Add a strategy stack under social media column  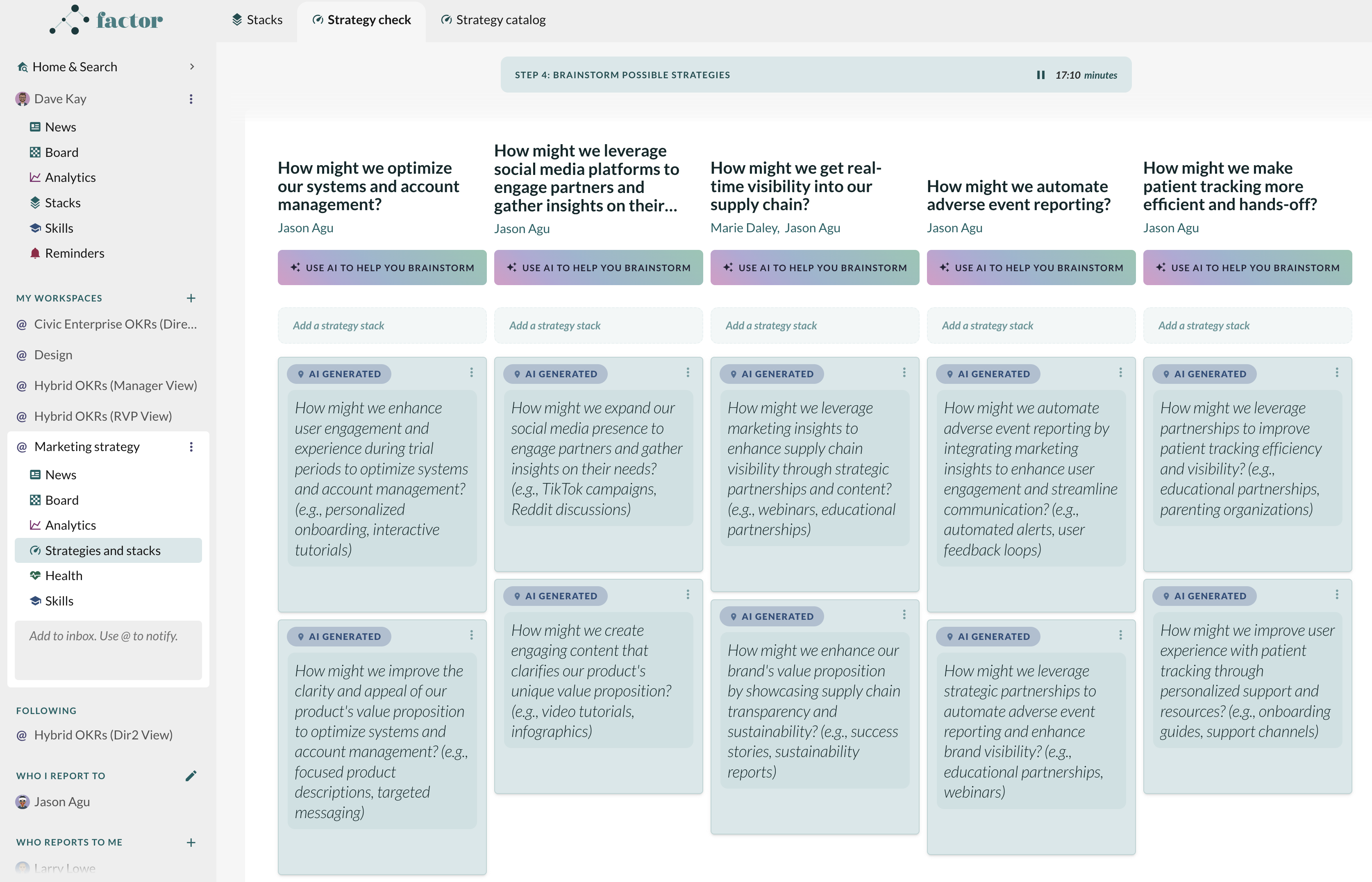pos(598,325)
